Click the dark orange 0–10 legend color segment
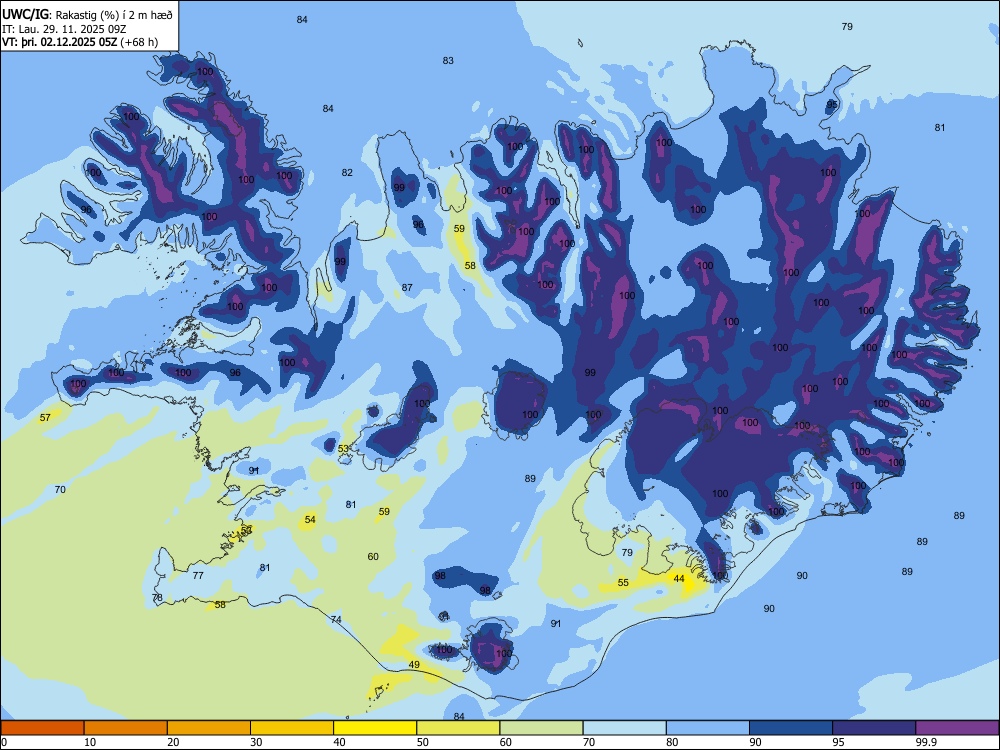 point(42,728)
